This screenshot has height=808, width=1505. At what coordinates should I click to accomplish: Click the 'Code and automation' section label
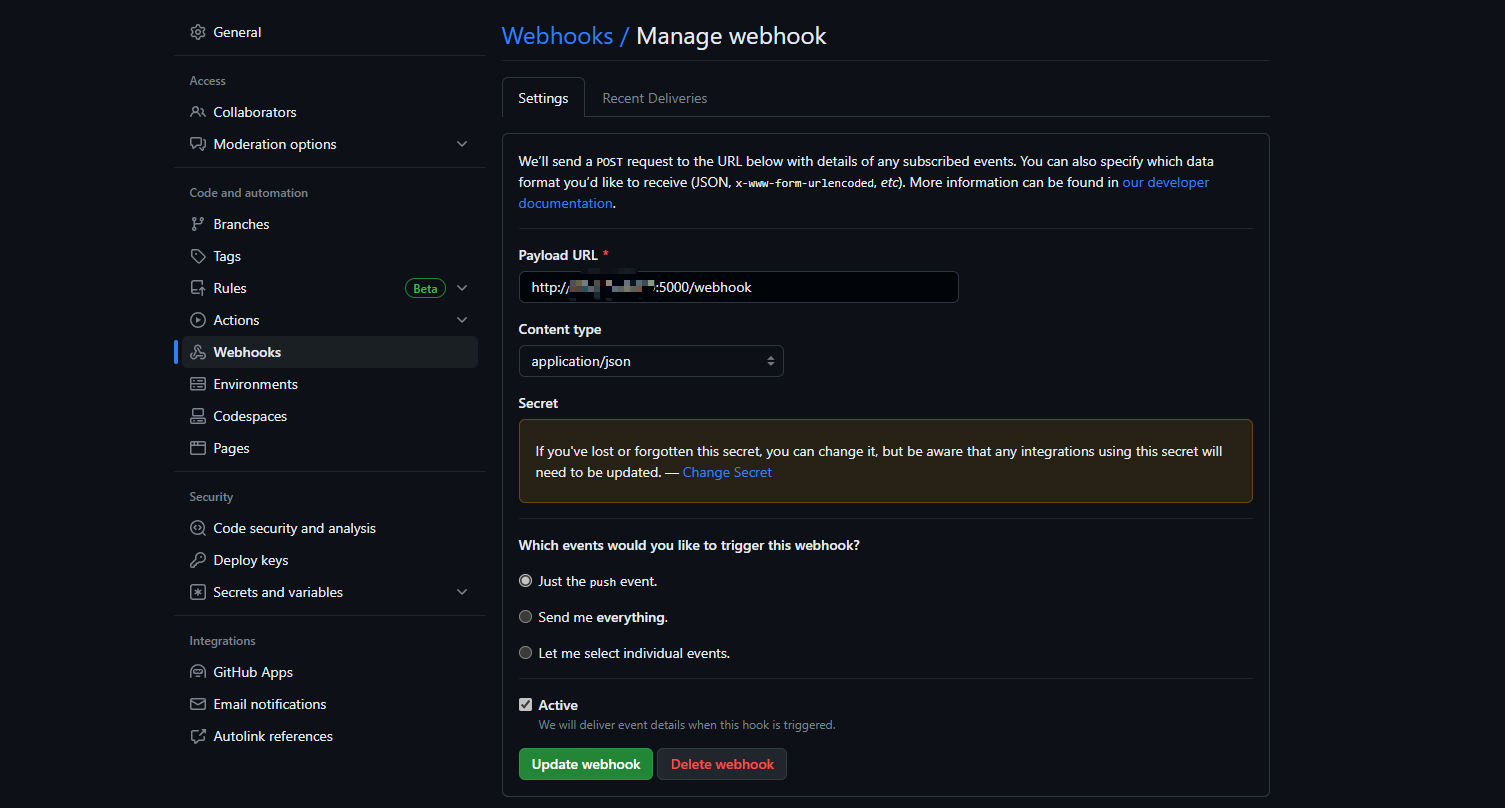click(249, 193)
